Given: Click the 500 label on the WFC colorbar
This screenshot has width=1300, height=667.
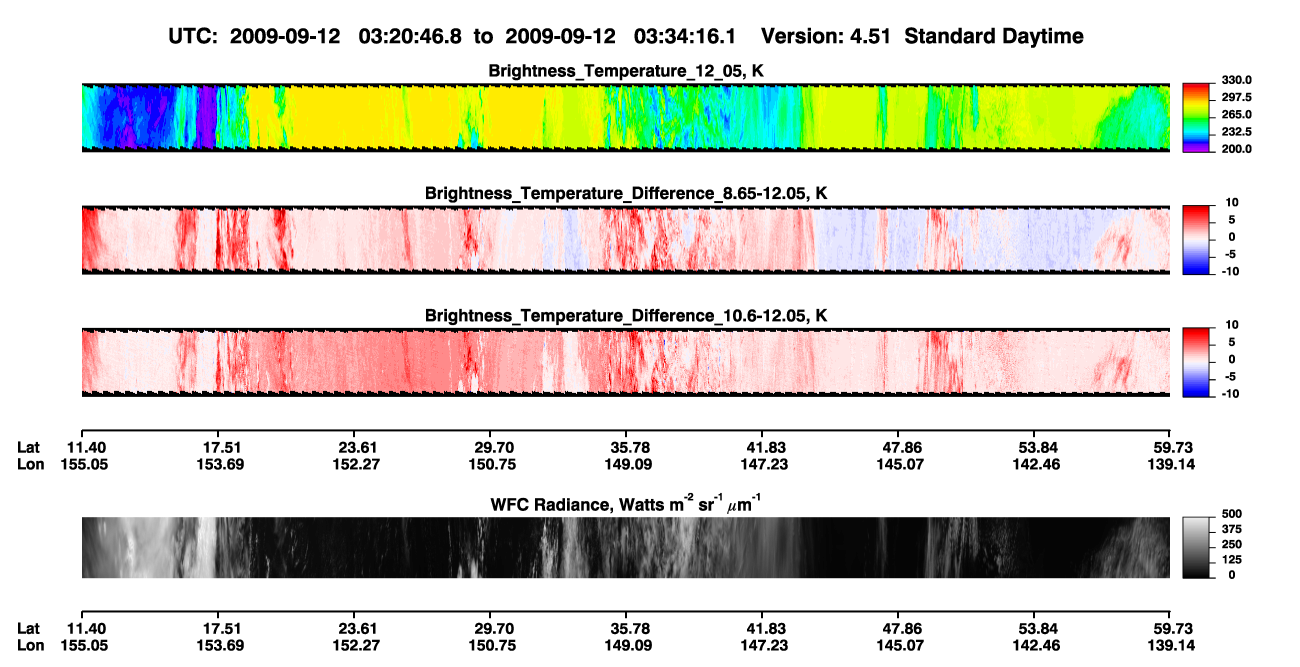Looking at the screenshot, I should click(x=1231, y=513).
